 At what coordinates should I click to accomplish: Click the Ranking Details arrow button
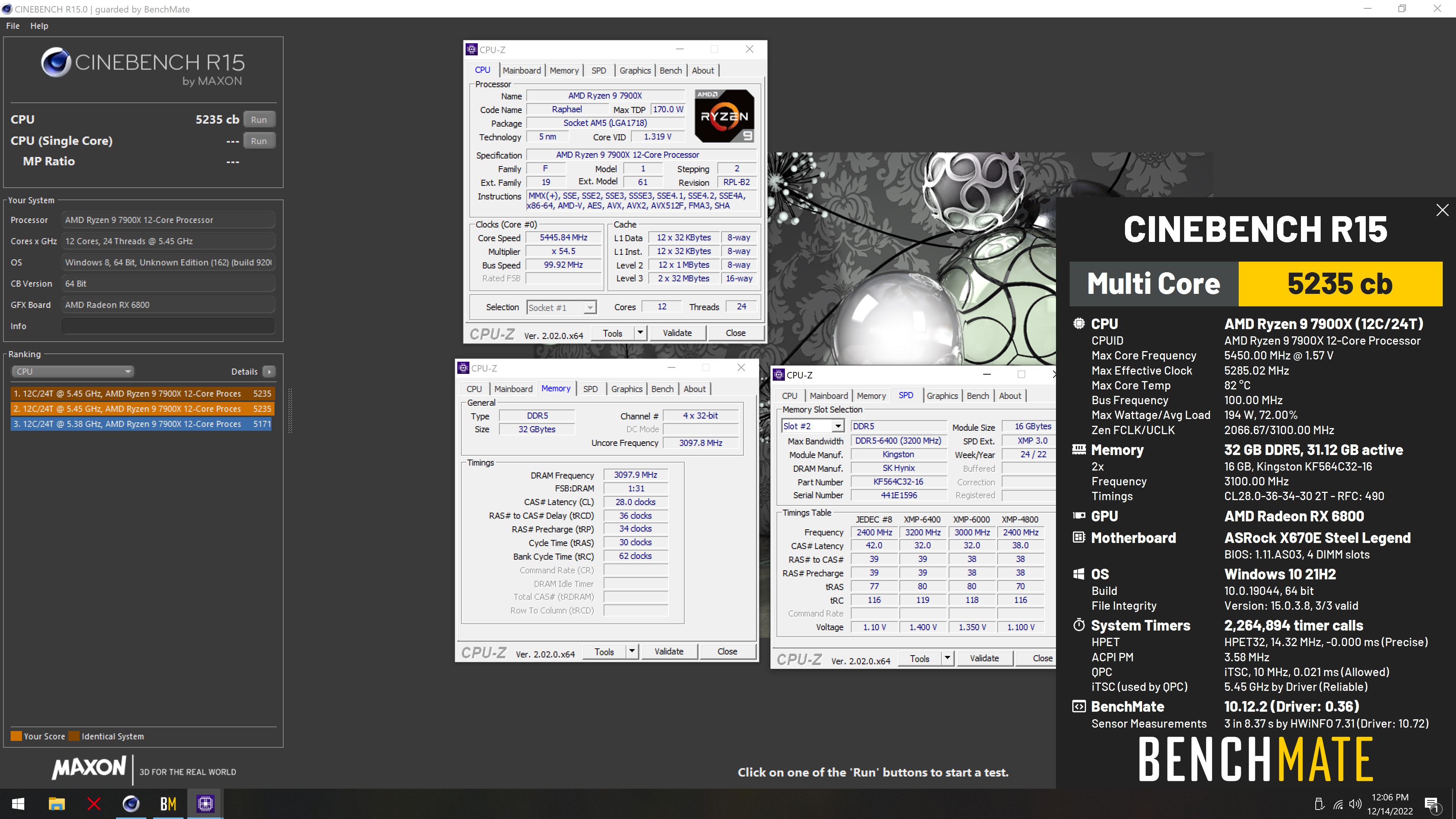[269, 371]
